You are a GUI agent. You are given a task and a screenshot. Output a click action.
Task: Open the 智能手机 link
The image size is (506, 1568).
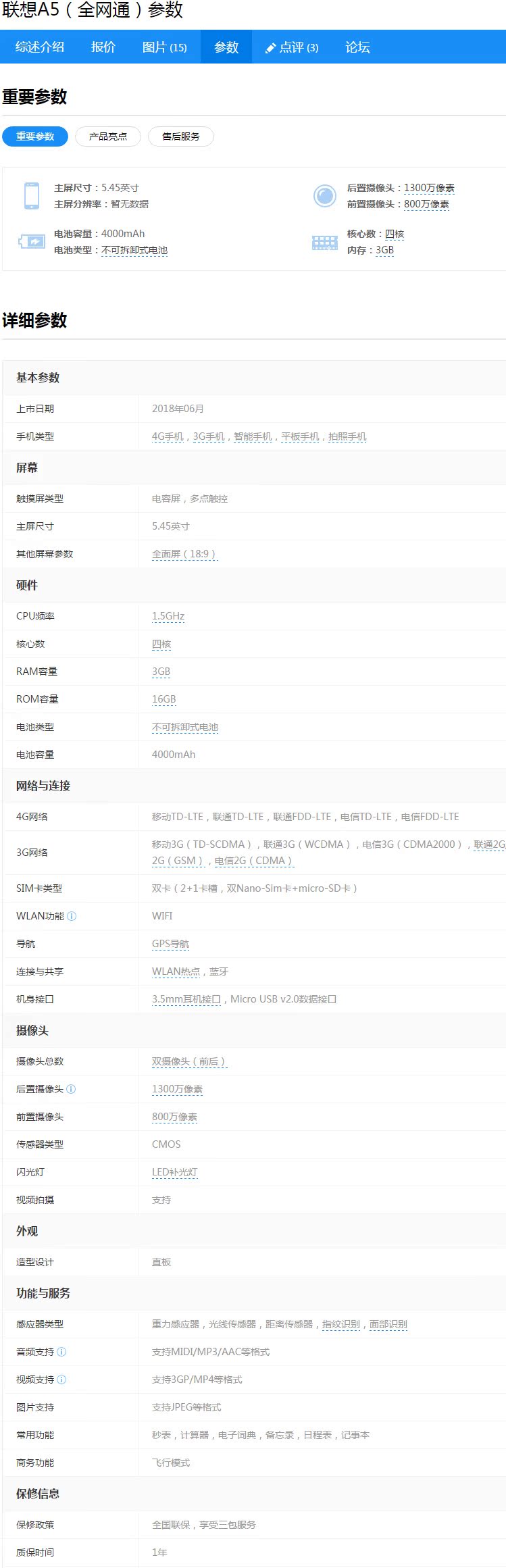coord(253,436)
